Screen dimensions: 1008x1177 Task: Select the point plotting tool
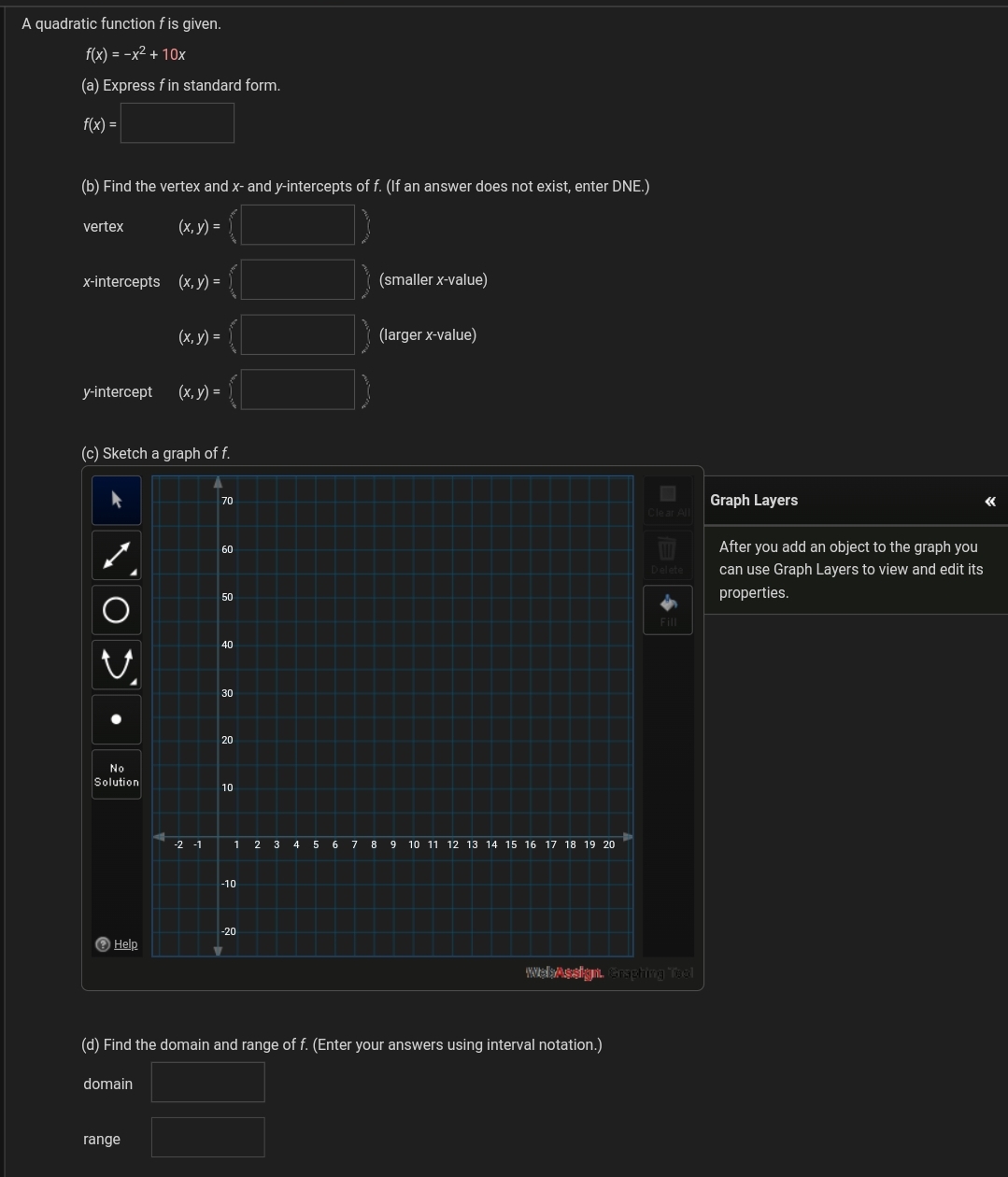pos(117,719)
